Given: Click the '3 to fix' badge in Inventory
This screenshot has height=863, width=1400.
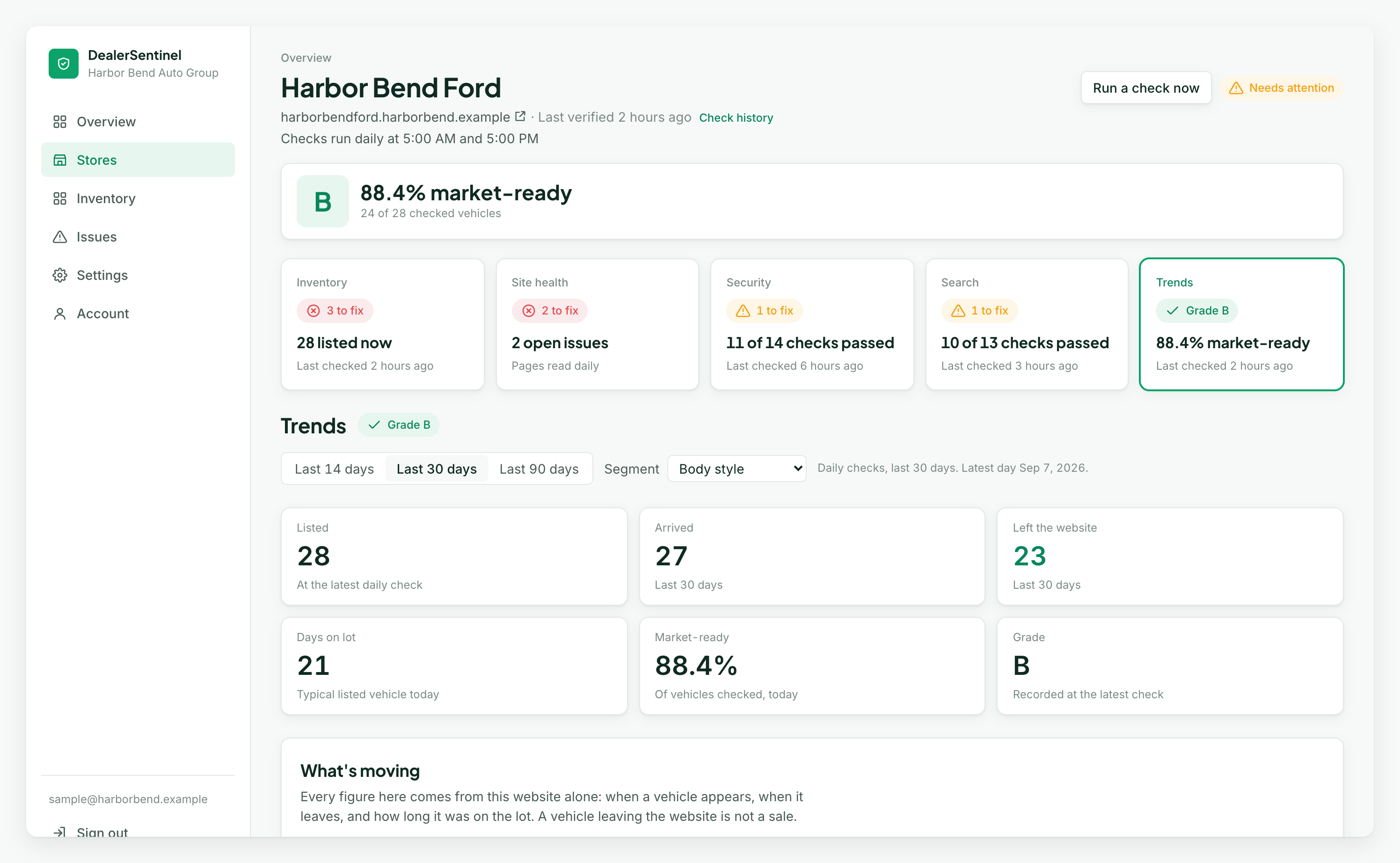Looking at the screenshot, I should click(334, 310).
